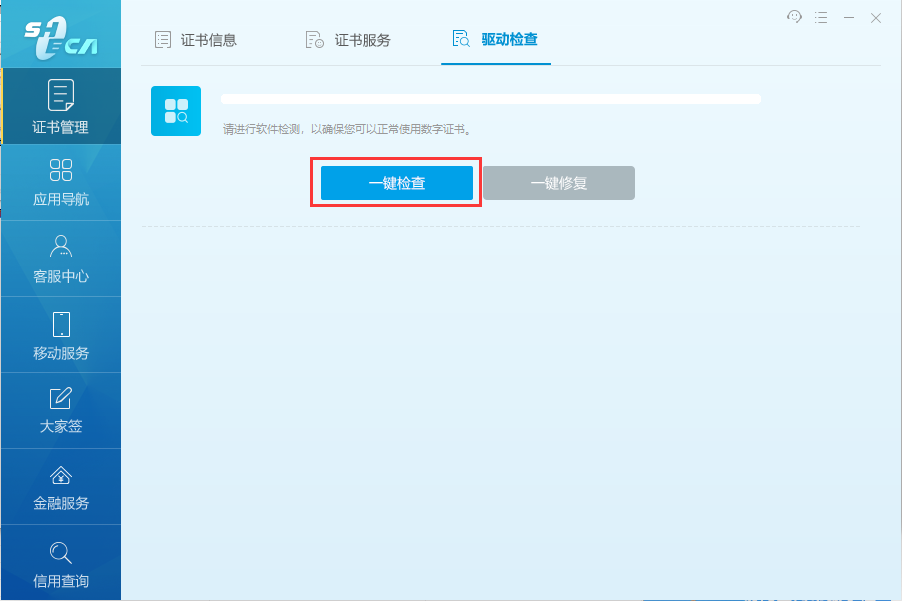Click the white detection progress bar
902x601 pixels.
point(490,99)
